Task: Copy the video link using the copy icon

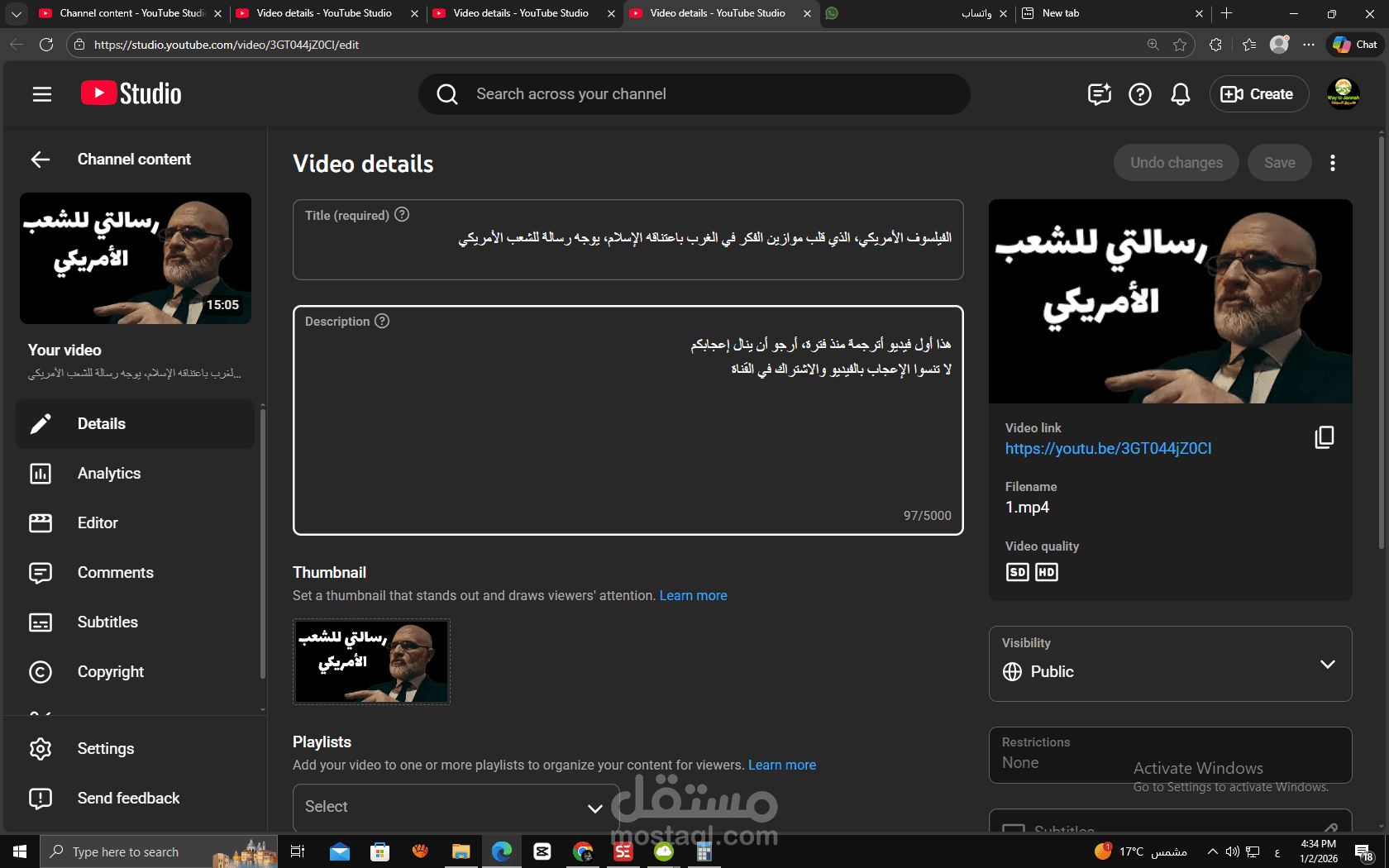Action: coord(1325,437)
